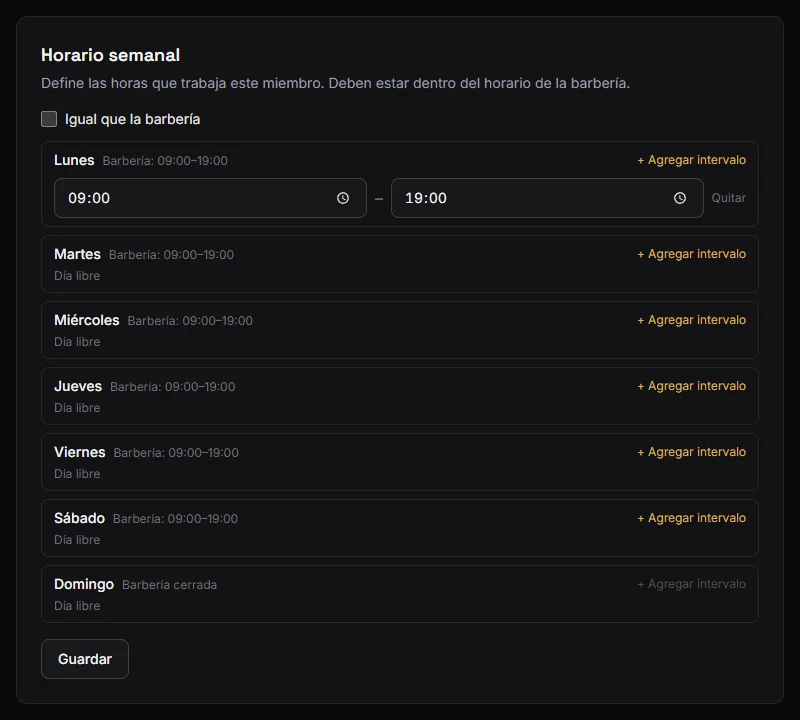Click the Domingo day label

(84, 584)
